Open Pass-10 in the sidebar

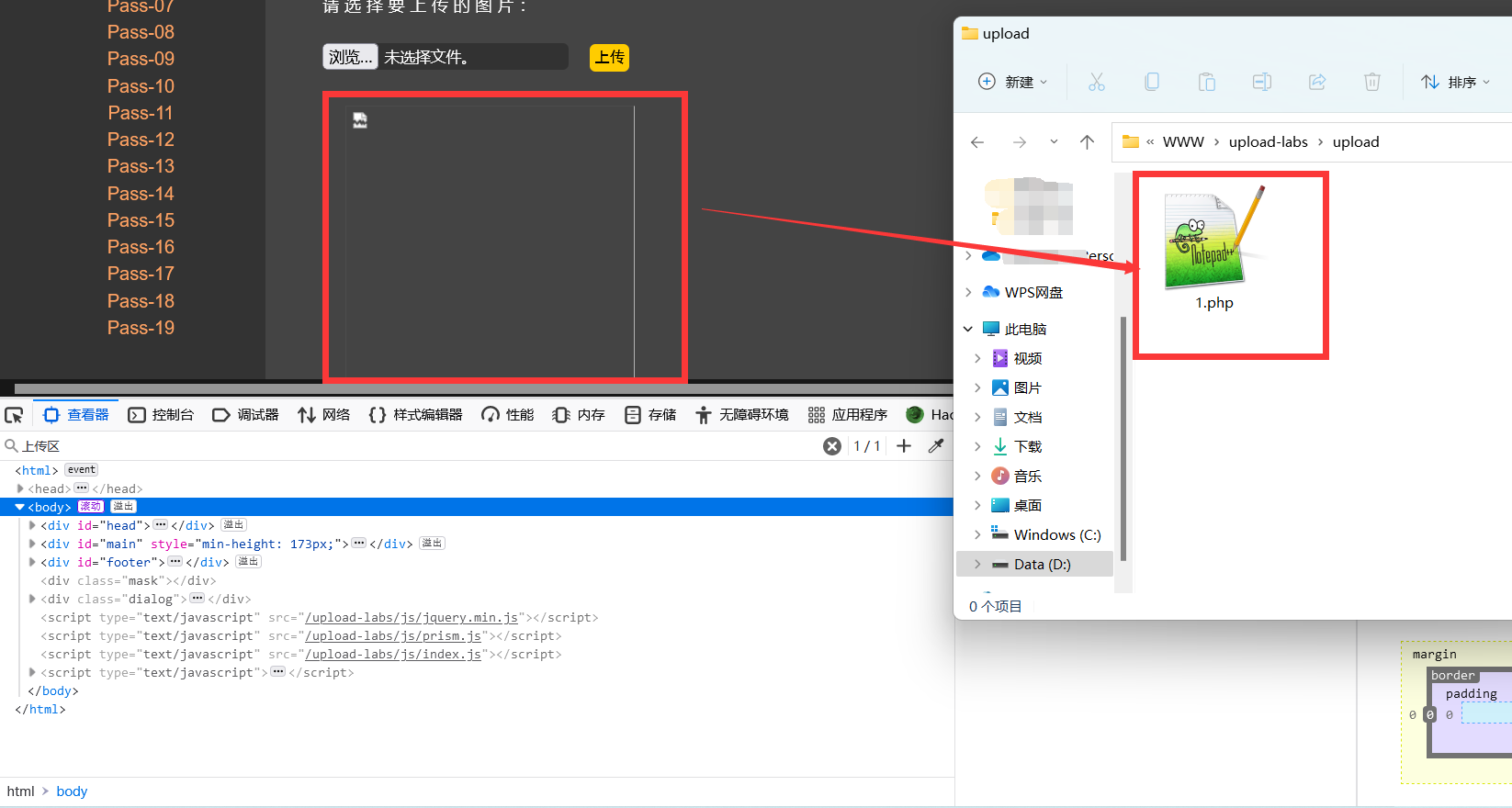(141, 86)
